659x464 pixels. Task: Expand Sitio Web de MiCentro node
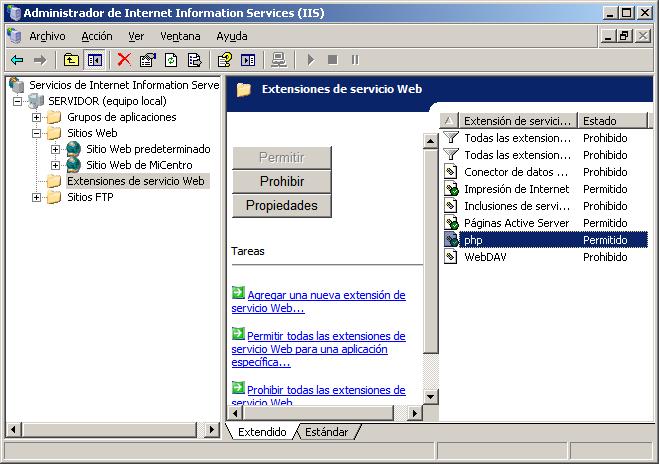tap(56, 165)
